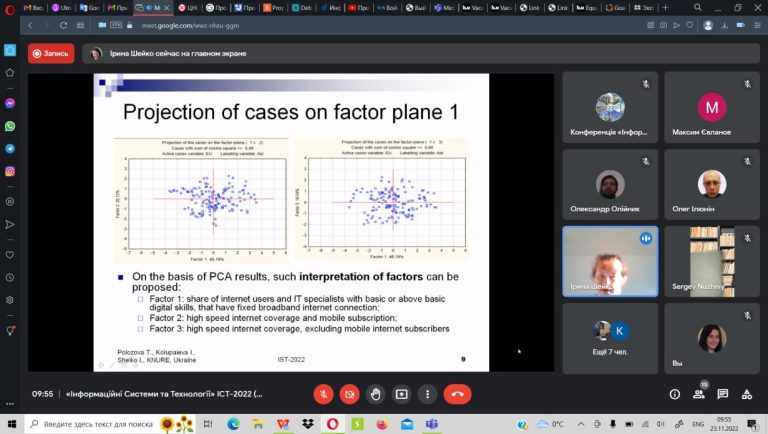Open Dropbox from the taskbar
This screenshot has width=768, height=434.
coord(308,424)
